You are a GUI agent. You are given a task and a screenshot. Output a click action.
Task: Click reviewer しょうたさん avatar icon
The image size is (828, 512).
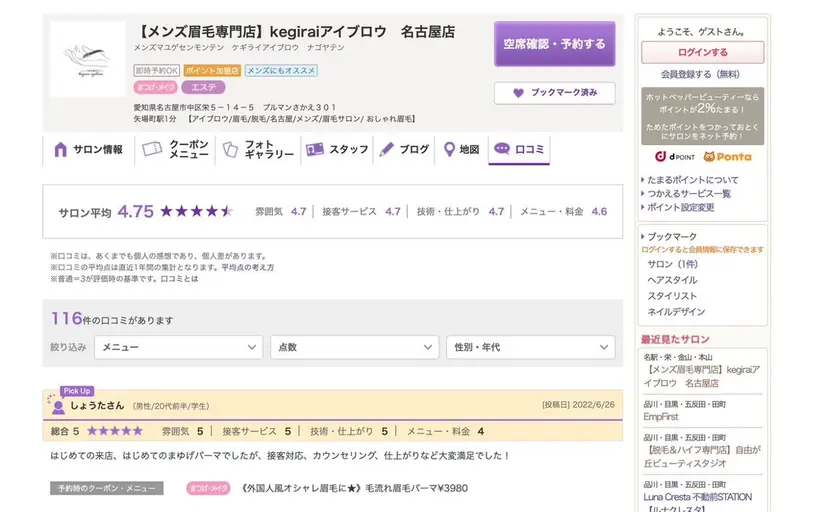(x=58, y=406)
